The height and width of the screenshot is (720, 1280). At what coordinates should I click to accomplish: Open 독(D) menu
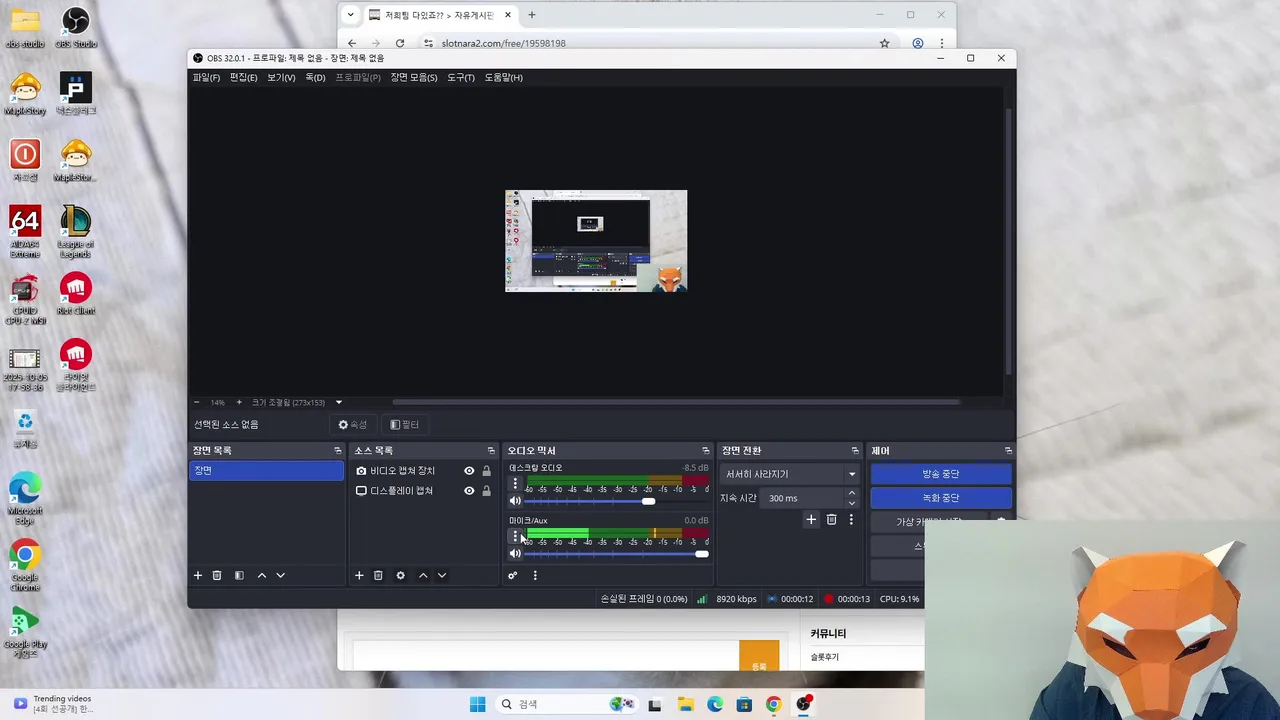(315, 77)
